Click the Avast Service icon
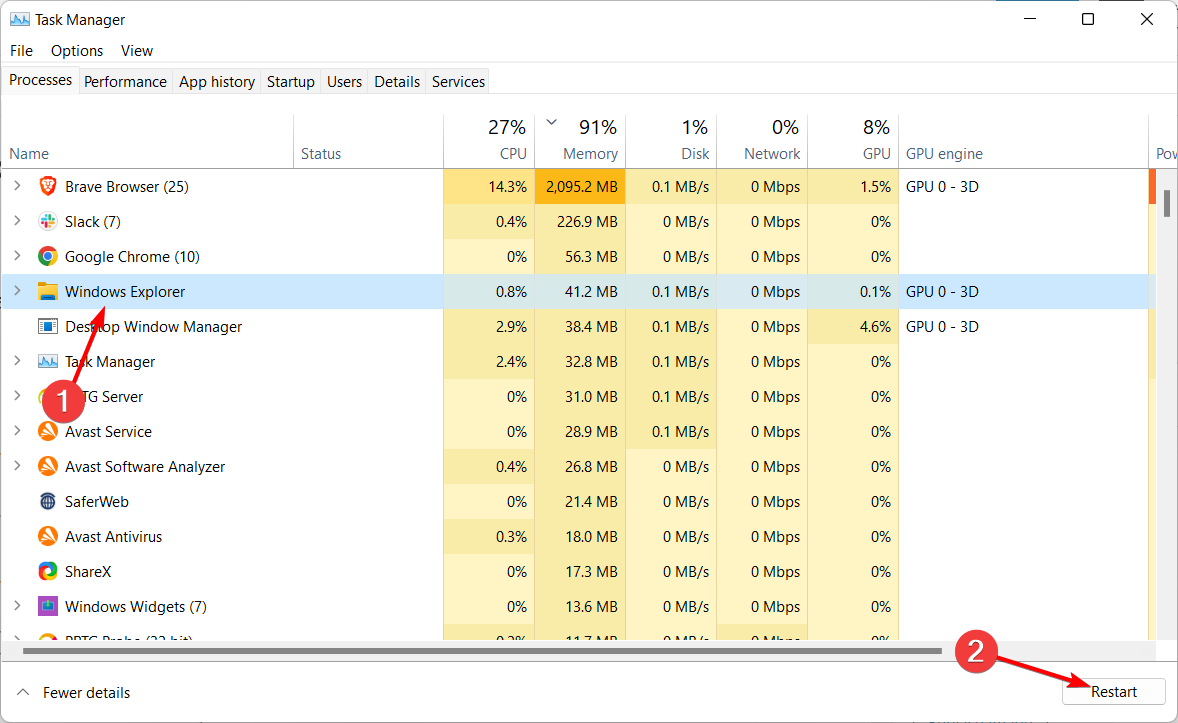Image resolution: width=1178 pixels, height=723 pixels. pyautogui.click(x=47, y=431)
